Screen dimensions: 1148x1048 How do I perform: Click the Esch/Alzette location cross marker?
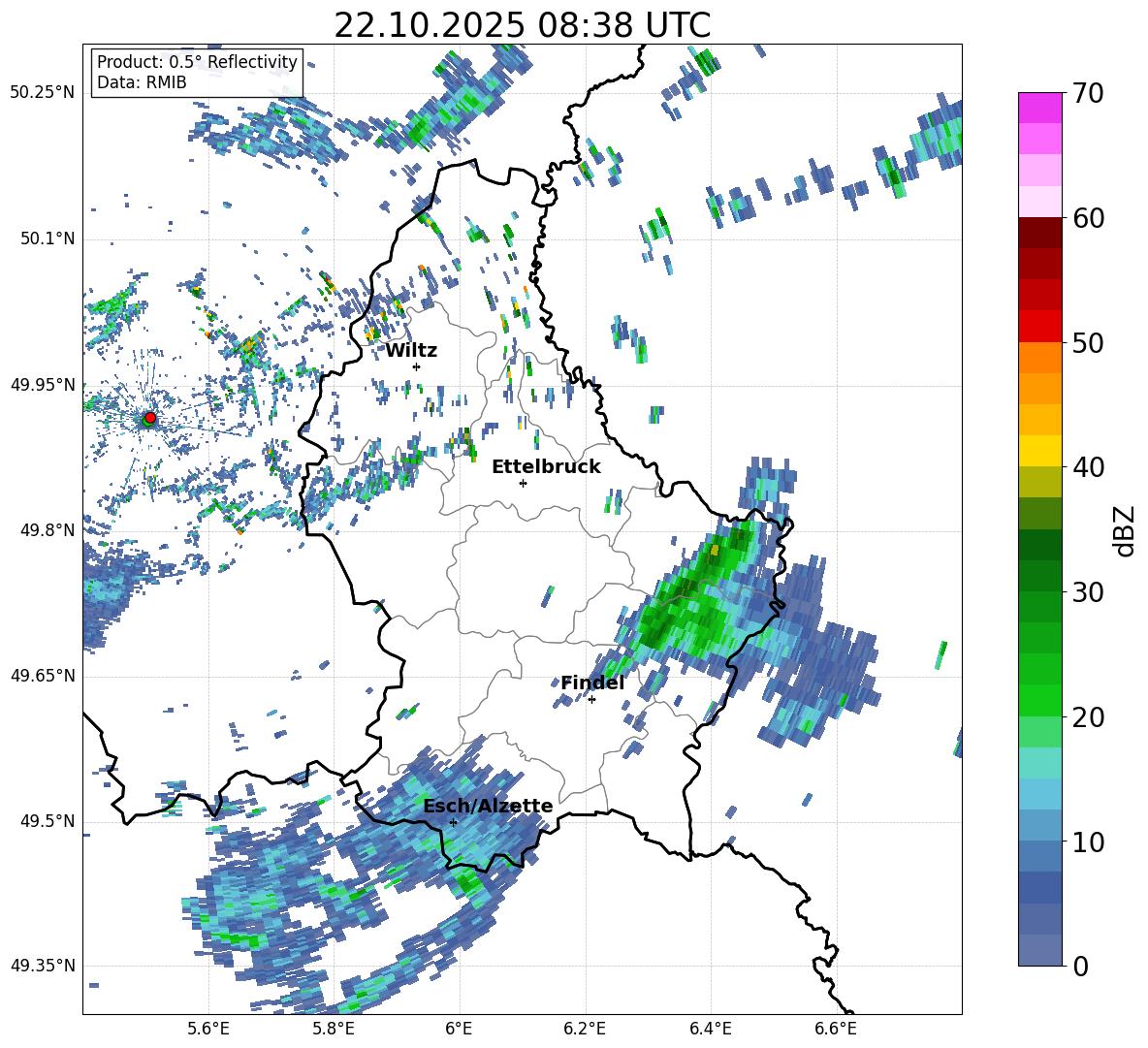[x=453, y=822]
